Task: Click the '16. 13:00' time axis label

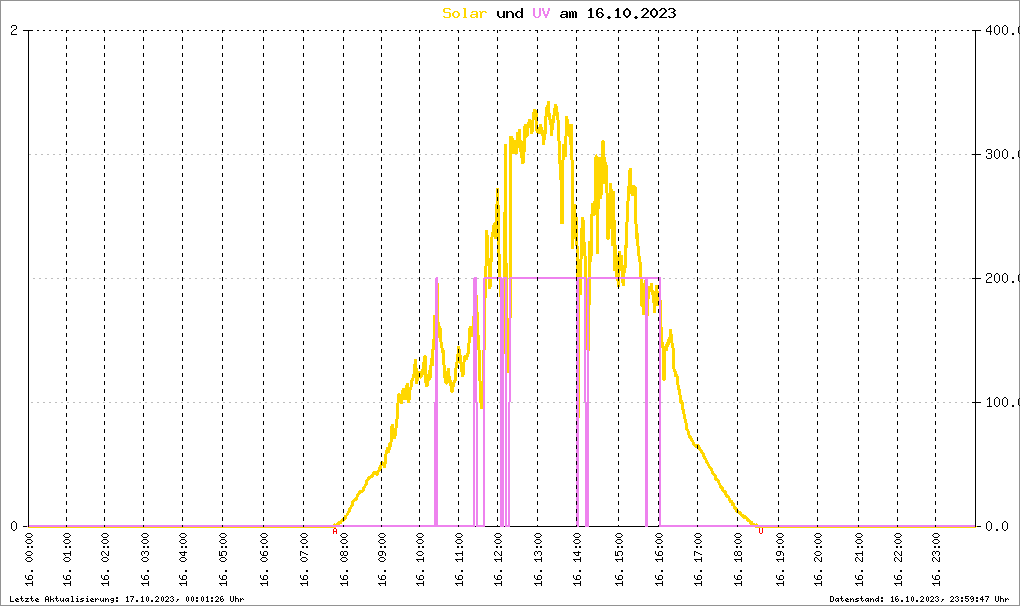Action: (538, 560)
